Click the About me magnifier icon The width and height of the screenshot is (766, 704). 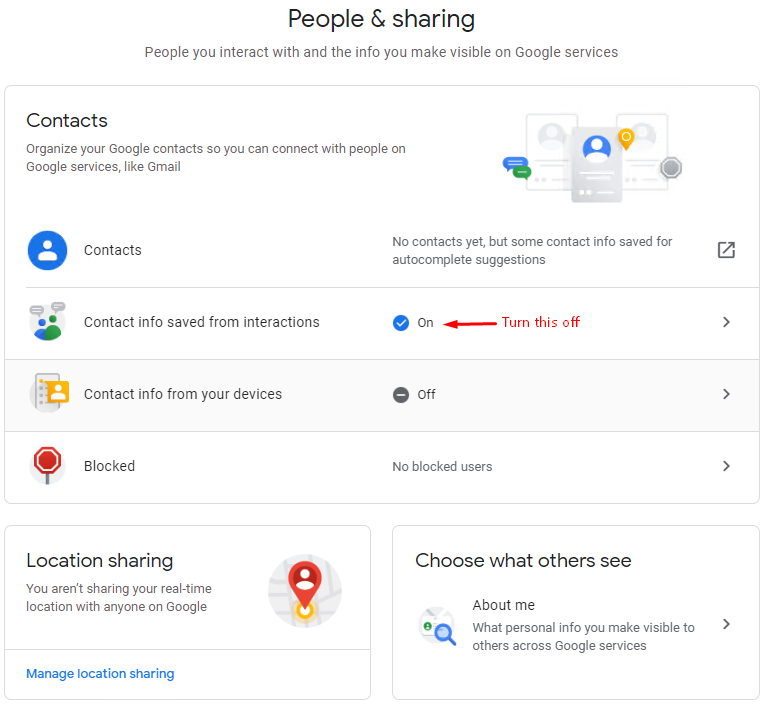pyautogui.click(x=438, y=626)
